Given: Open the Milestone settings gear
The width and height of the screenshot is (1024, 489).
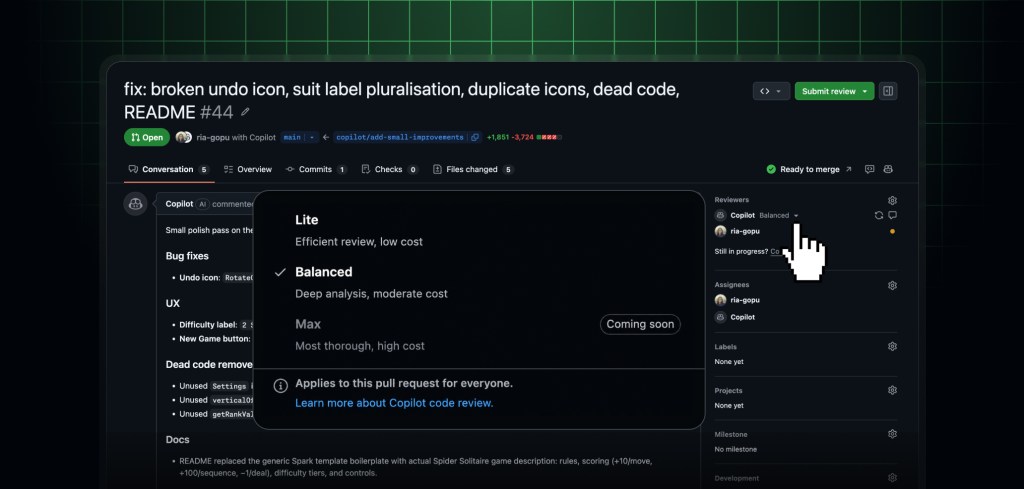Looking at the screenshot, I should (892, 434).
